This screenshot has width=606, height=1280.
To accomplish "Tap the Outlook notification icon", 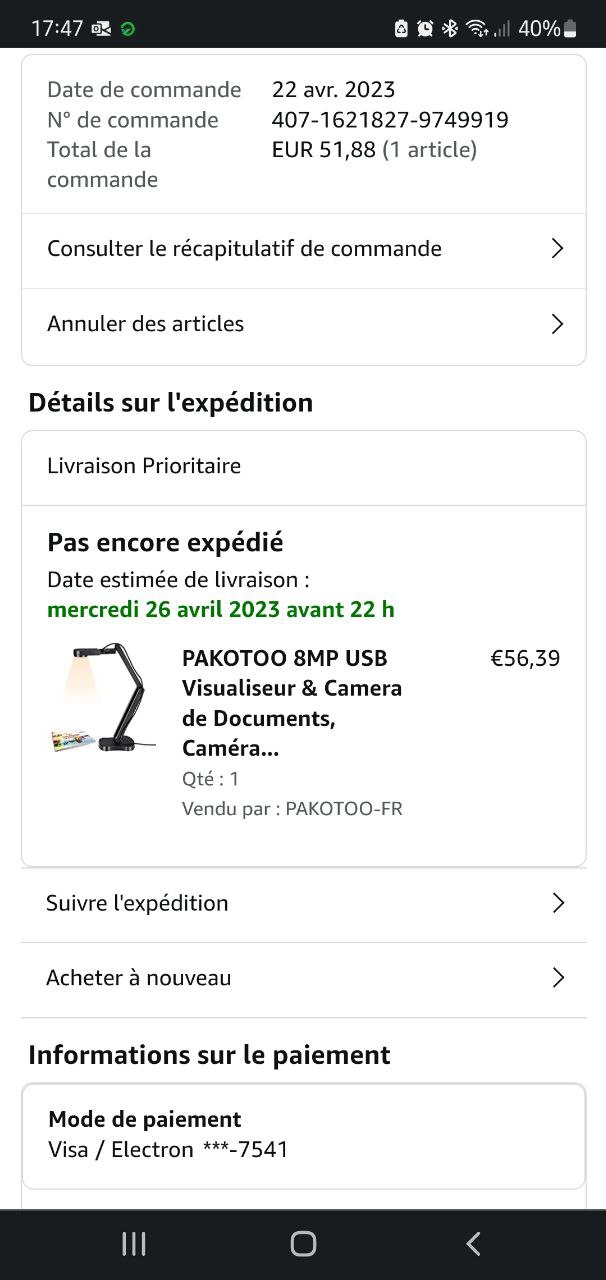I will pos(101,29).
